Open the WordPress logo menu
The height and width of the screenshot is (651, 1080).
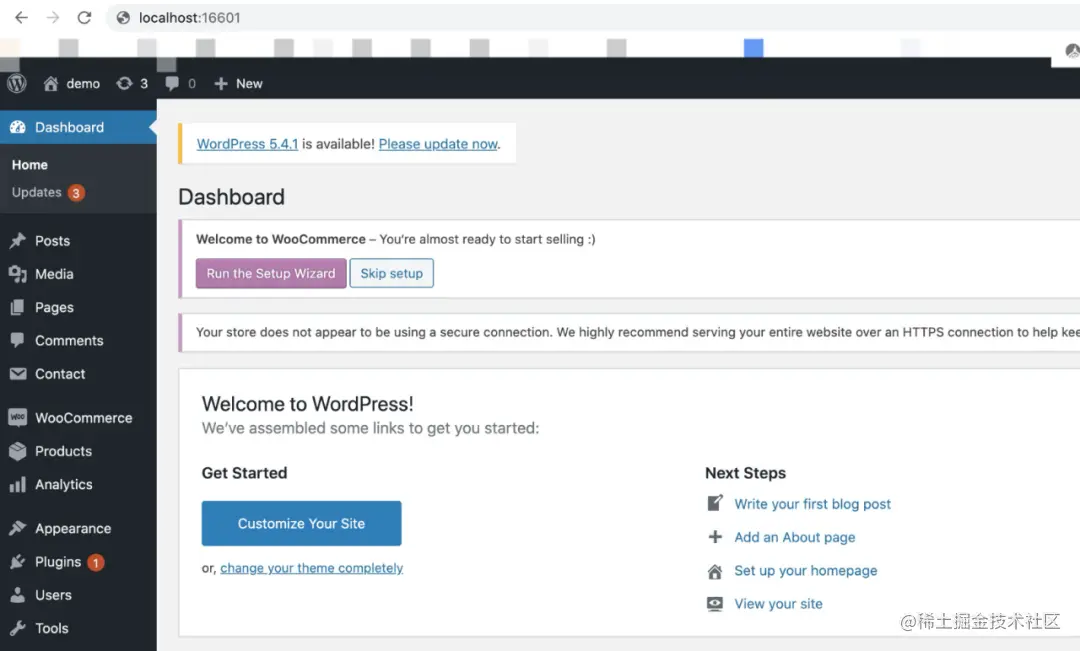[x=17, y=83]
